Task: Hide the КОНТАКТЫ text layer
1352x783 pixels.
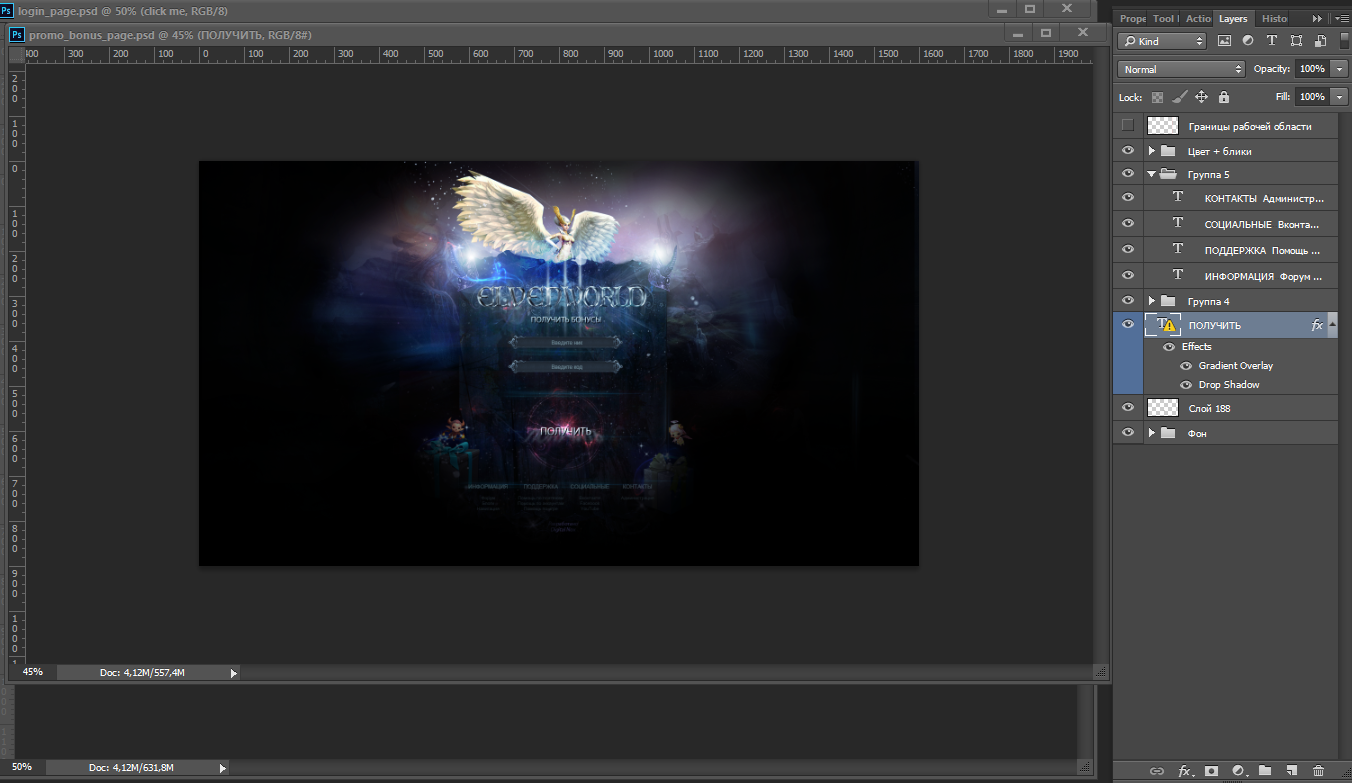Action: click(x=1128, y=197)
